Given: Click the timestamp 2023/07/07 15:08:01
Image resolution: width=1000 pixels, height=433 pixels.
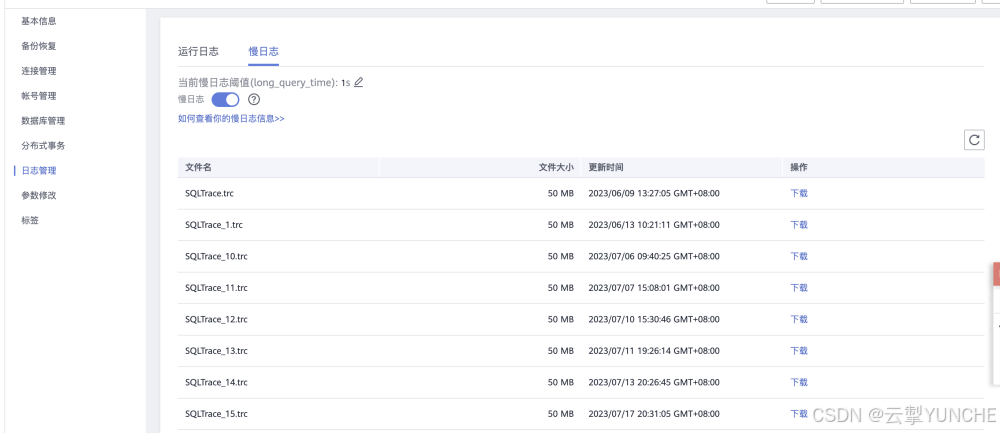Looking at the screenshot, I should pos(654,288).
